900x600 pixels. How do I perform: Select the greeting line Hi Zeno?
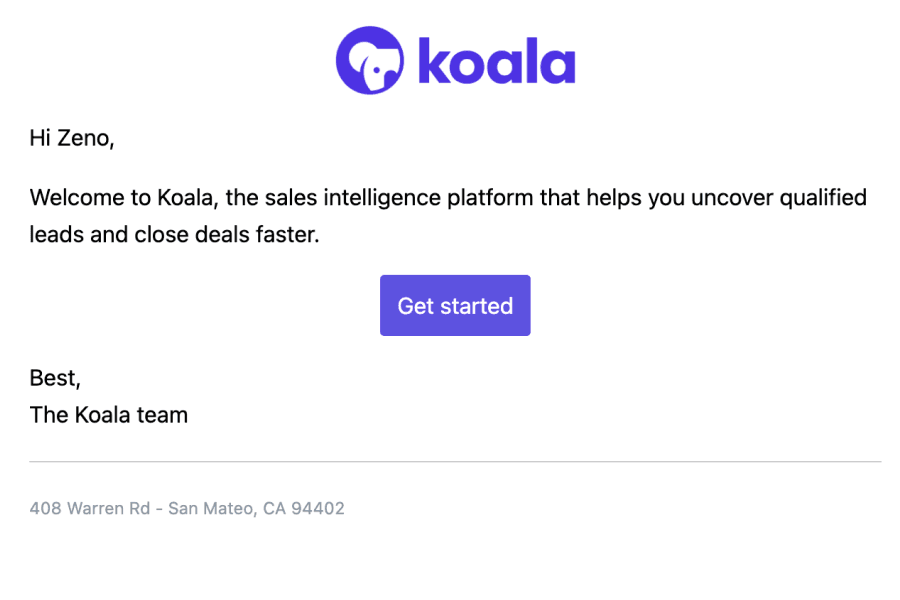pos(71,137)
